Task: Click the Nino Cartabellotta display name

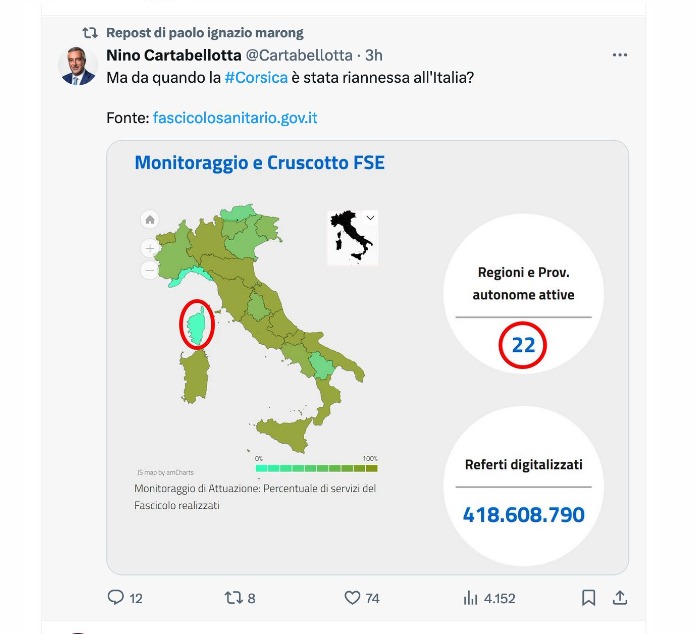Action: coord(173,54)
